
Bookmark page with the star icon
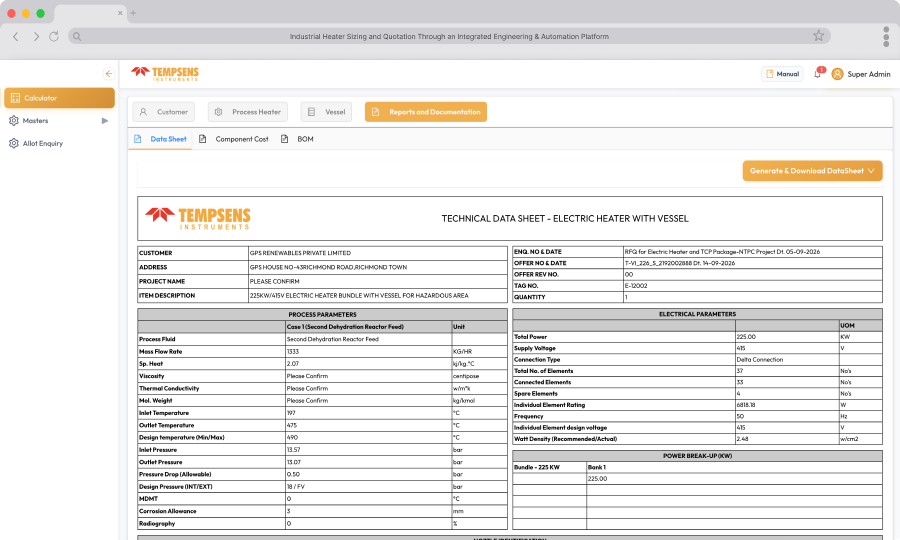click(818, 36)
